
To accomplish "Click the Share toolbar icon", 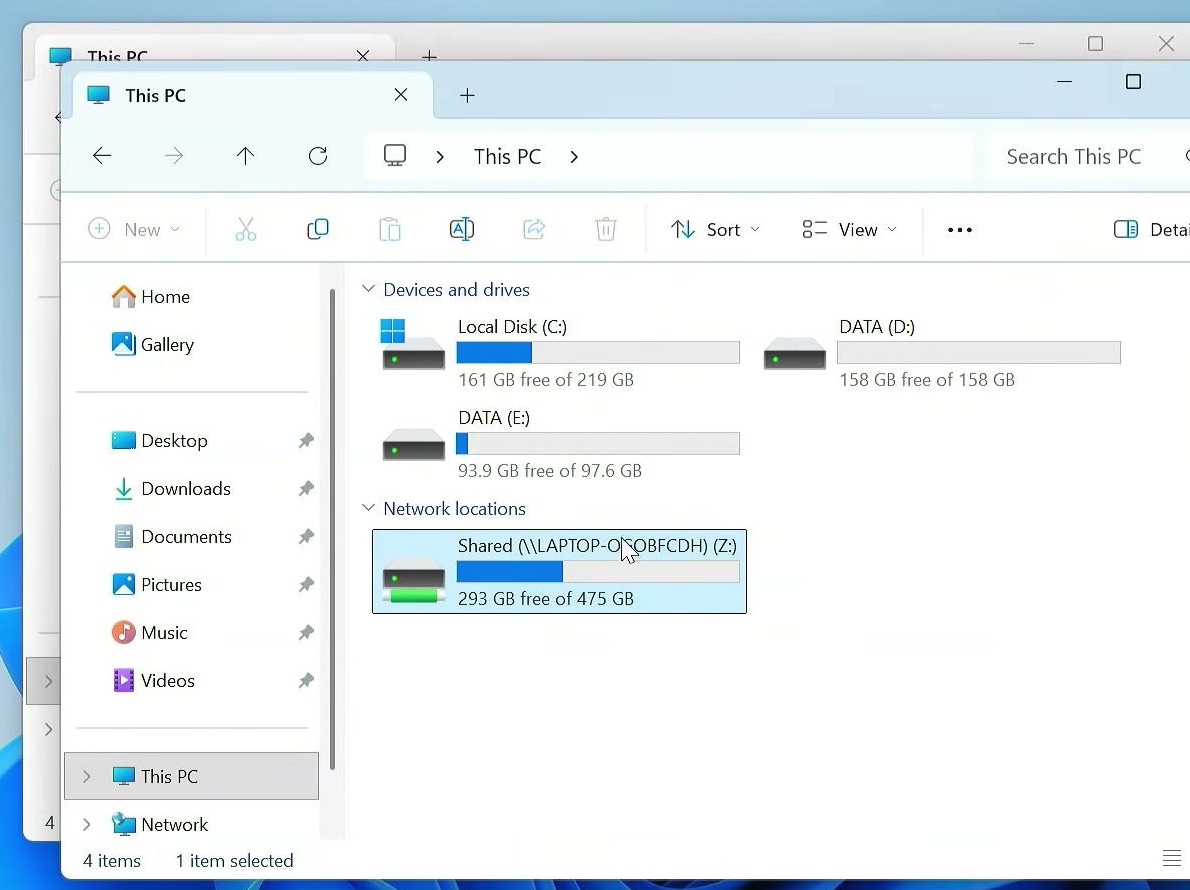I will pyautogui.click(x=534, y=229).
